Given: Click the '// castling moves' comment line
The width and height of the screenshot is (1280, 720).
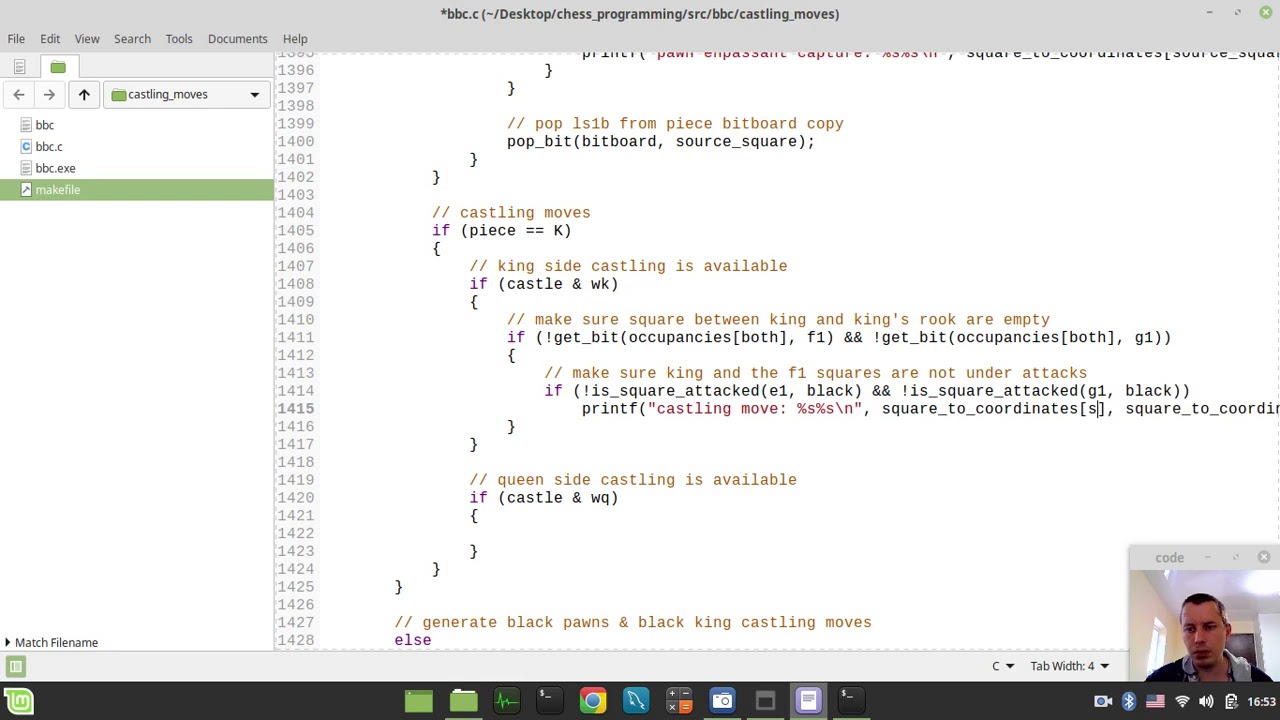Looking at the screenshot, I should 511,213.
